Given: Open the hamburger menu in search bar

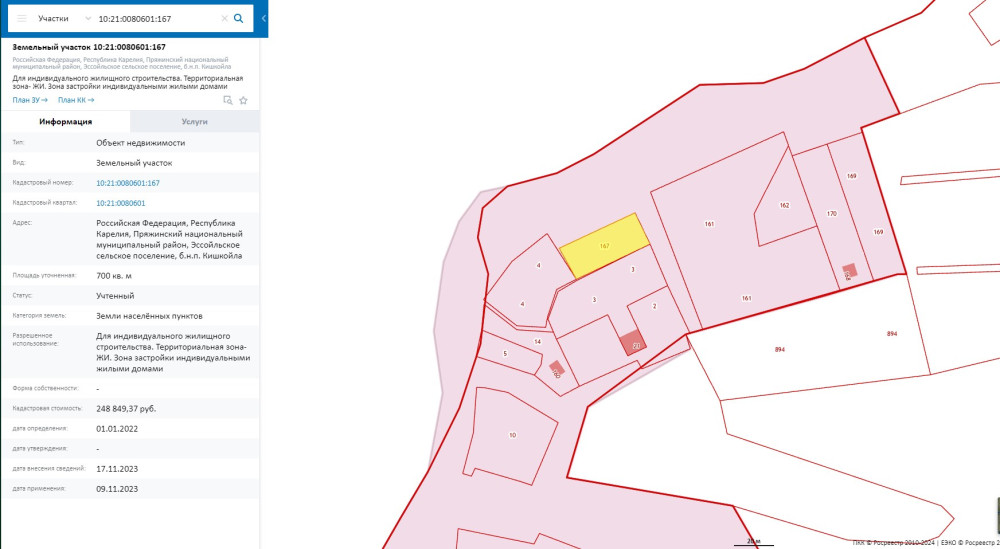Looking at the screenshot, I should (21, 19).
